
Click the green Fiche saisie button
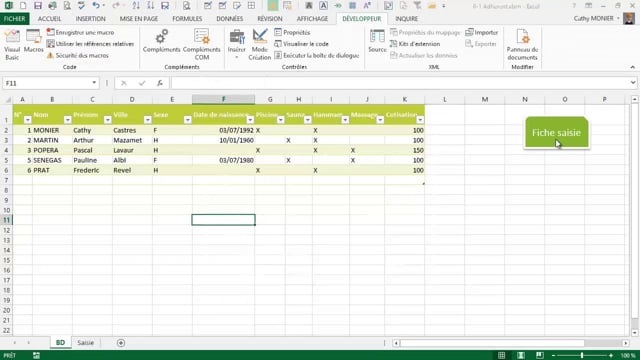click(x=557, y=133)
